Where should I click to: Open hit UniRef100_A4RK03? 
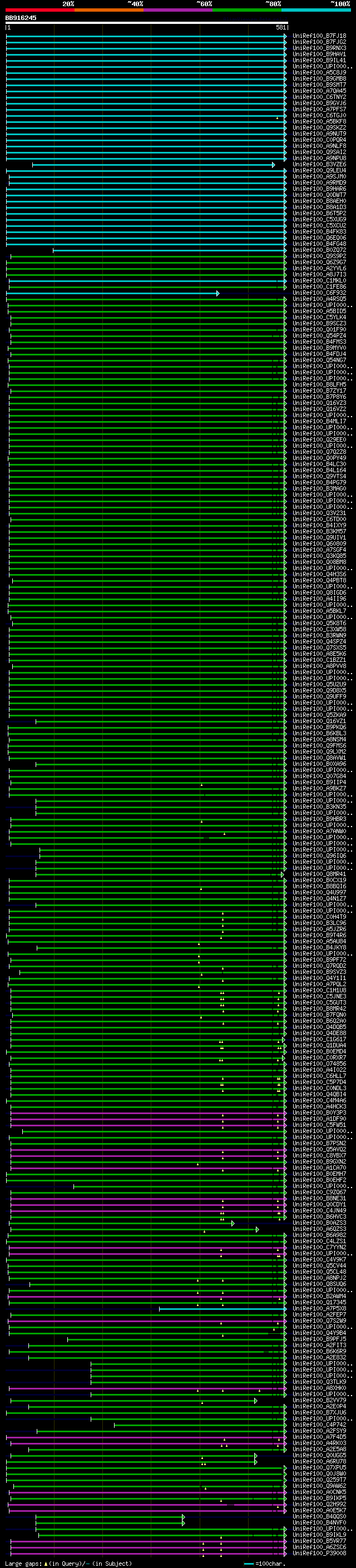(319, 1443)
